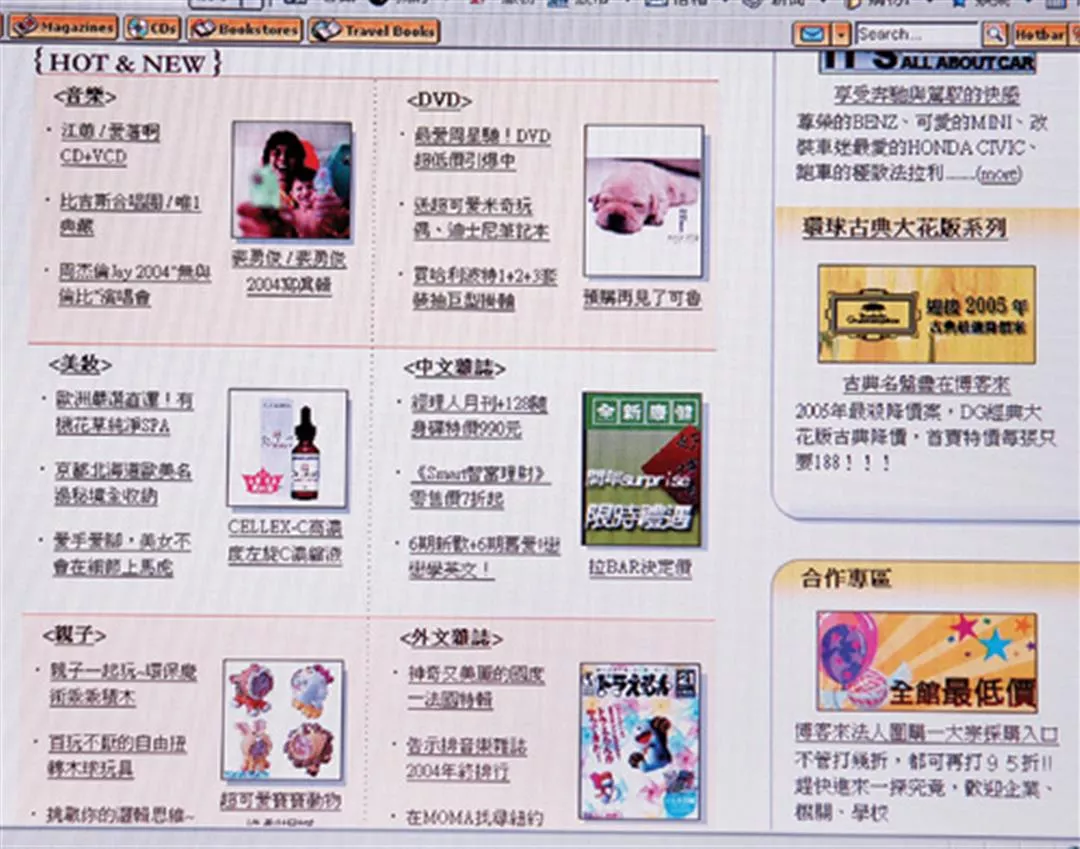The width and height of the screenshot is (1080, 849).
Task: Expand the dropdown arrow beside the mail icon
Action: (x=842, y=34)
